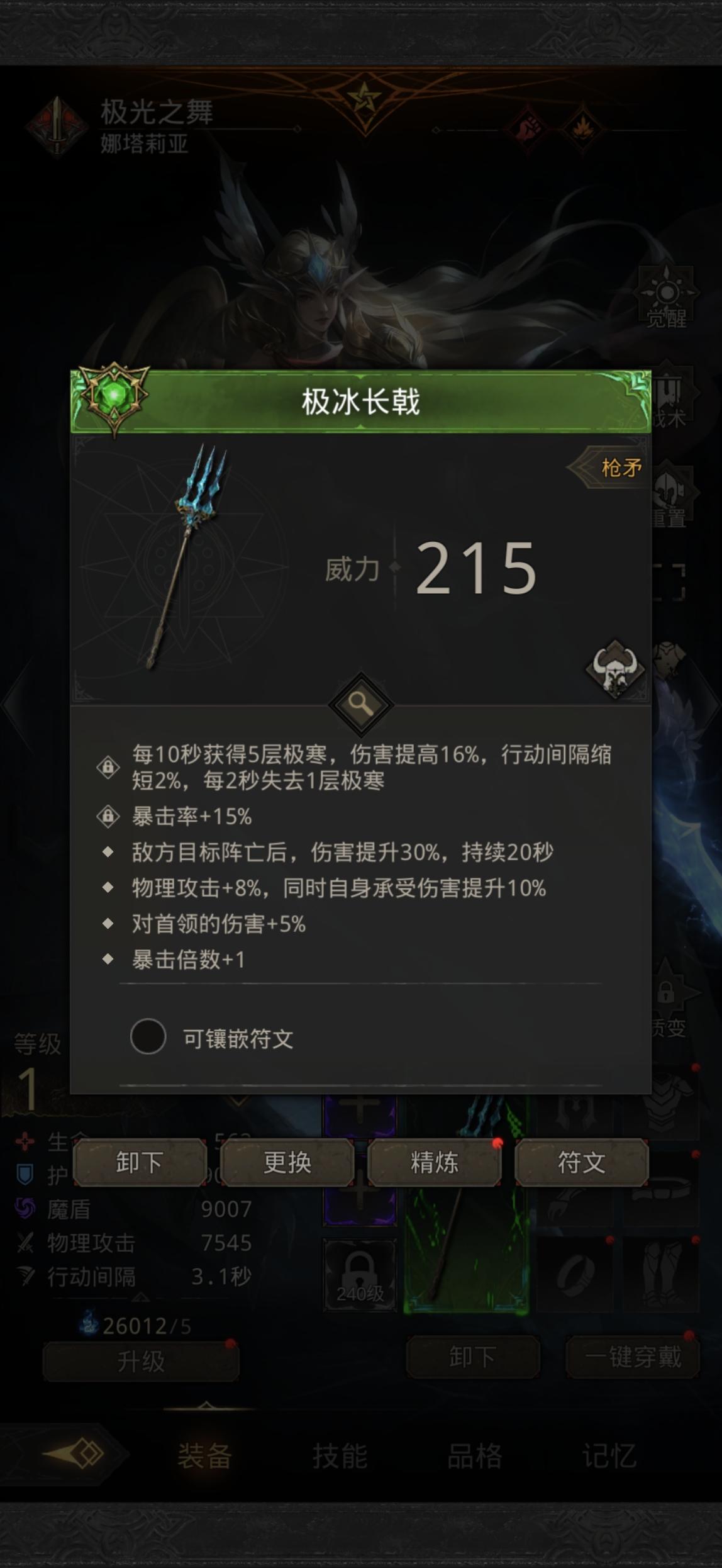722x1568 pixels.
Task: Select the empty rune socket circle
Action: [x=148, y=1037]
